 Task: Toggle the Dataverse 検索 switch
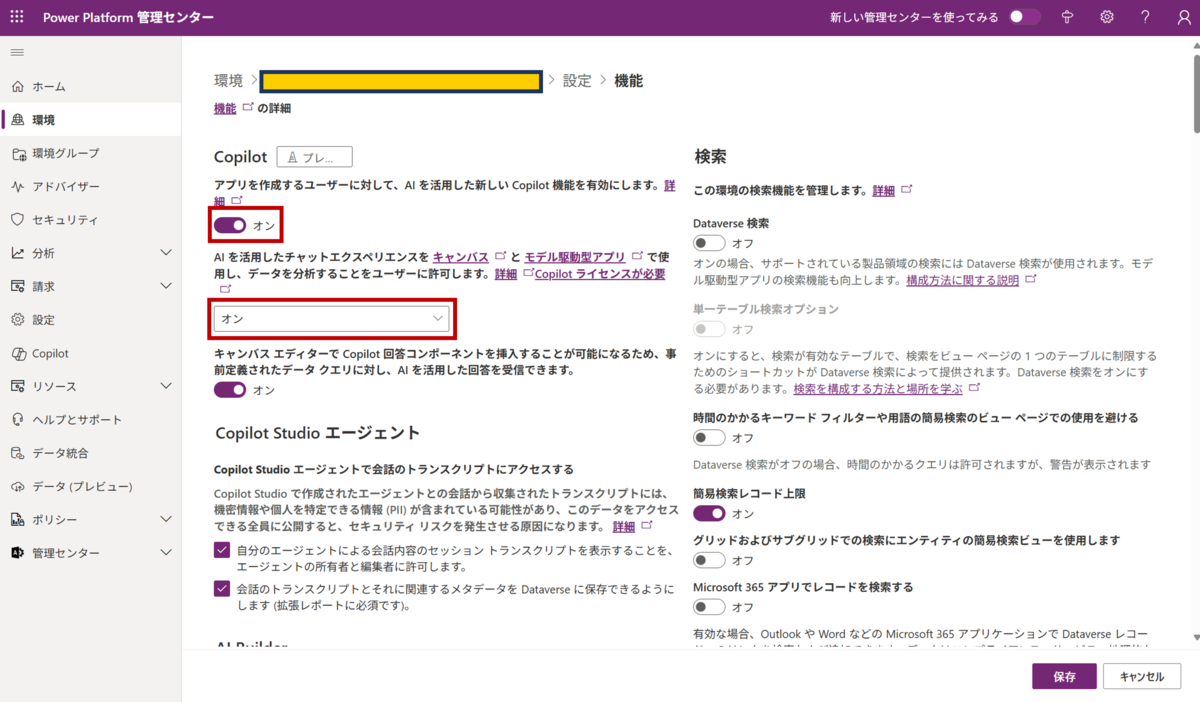(709, 243)
